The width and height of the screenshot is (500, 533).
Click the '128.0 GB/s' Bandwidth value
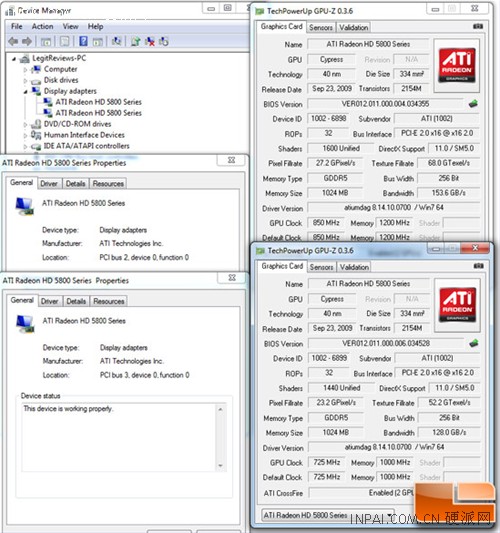449,432
